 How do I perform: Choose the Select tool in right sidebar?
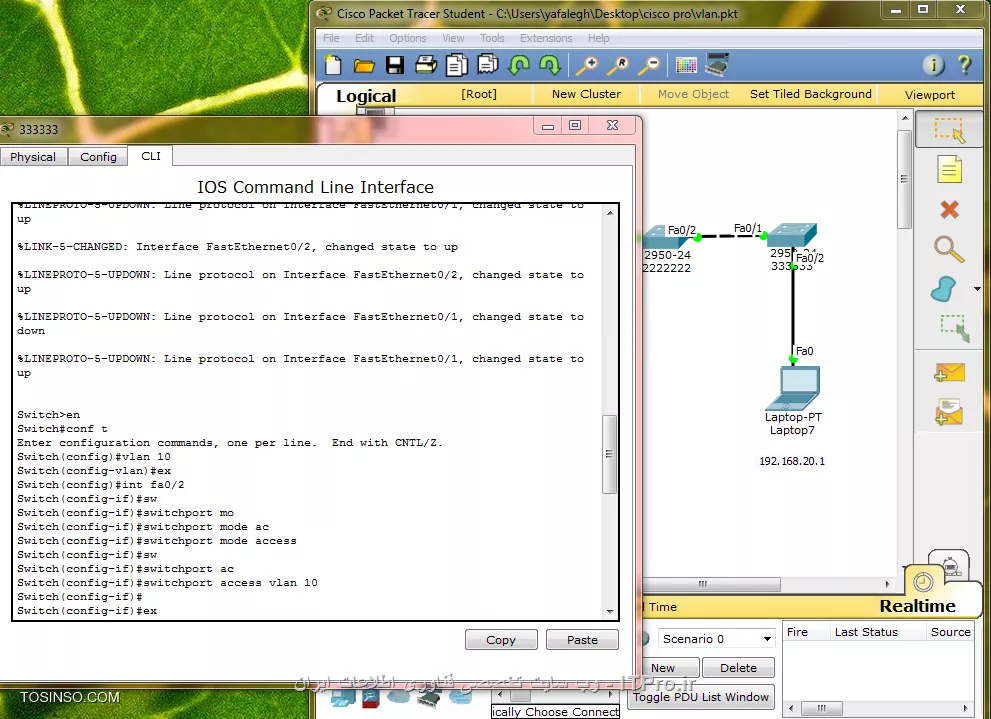pos(949,130)
